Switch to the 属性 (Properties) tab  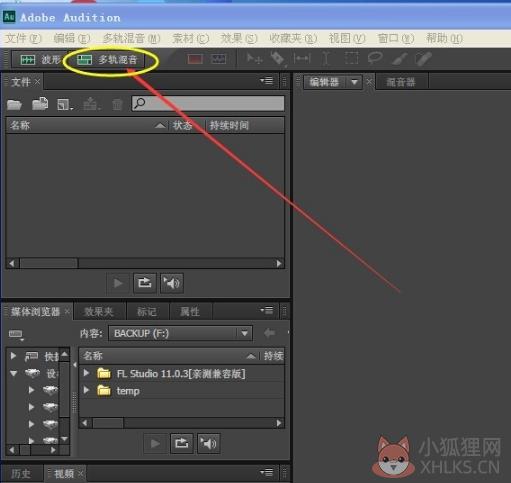(x=190, y=312)
